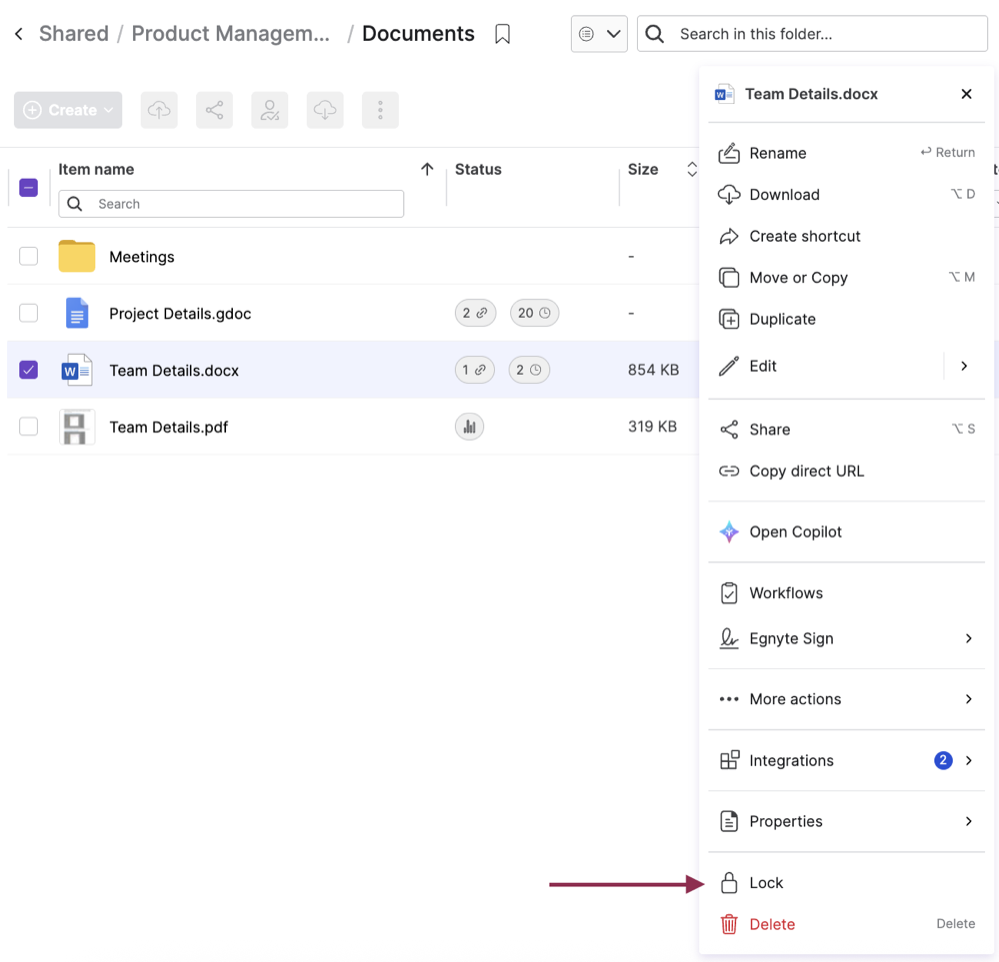The width and height of the screenshot is (999, 962).
Task: Close the Team Details.docx menu panel
Action: click(x=966, y=94)
